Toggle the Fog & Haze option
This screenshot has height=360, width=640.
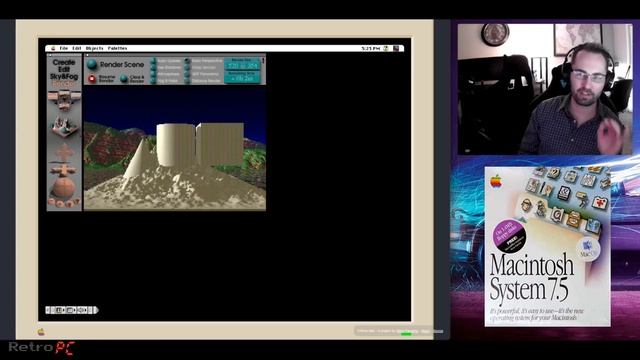(153, 81)
